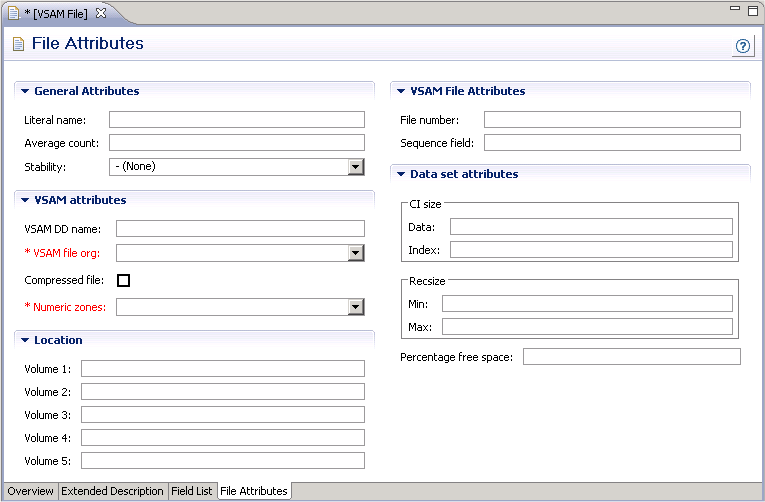Image resolution: width=765 pixels, height=502 pixels.
Task: Switch to the Extended Description tab
Action: point(112,491)
